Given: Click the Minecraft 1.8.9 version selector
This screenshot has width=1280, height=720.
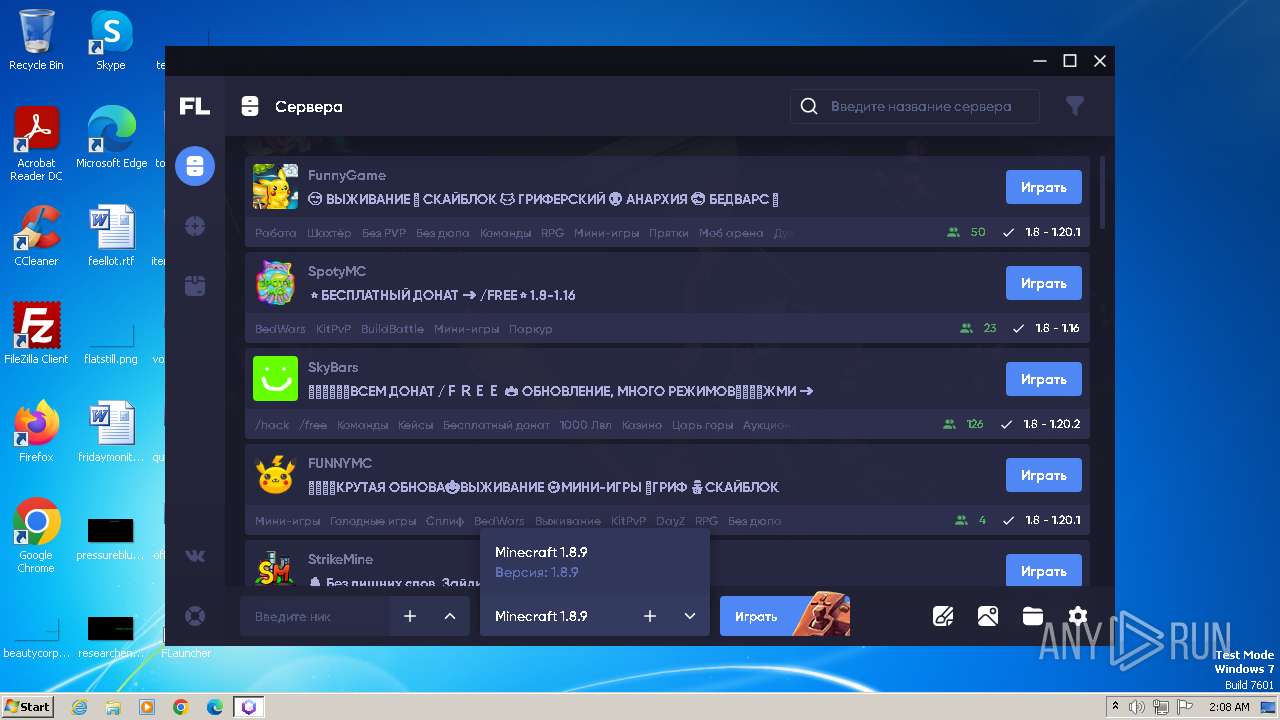Looking at the screenshot, I should [x=595, y=616].
